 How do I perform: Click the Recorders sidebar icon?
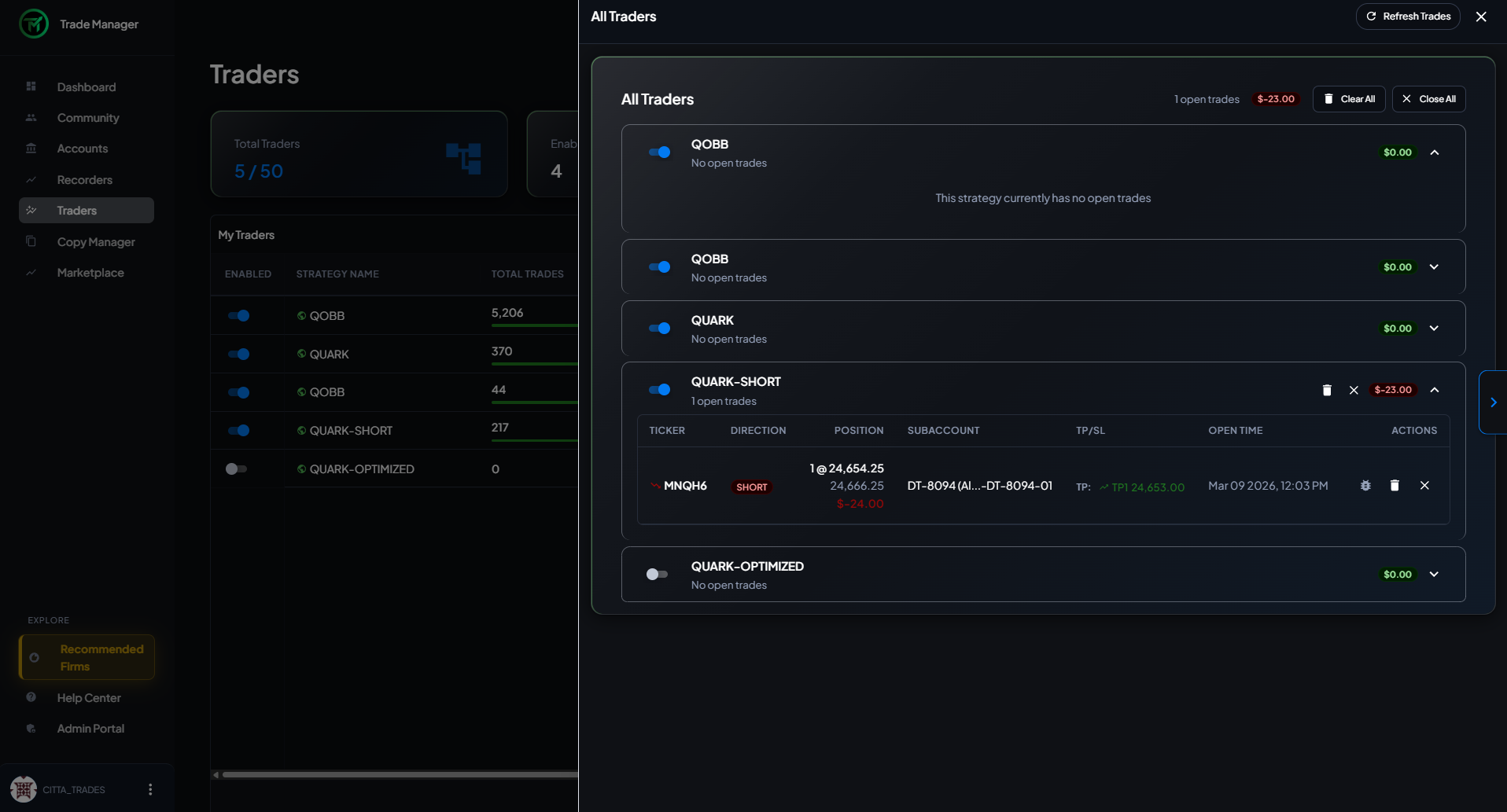point(31,179)
